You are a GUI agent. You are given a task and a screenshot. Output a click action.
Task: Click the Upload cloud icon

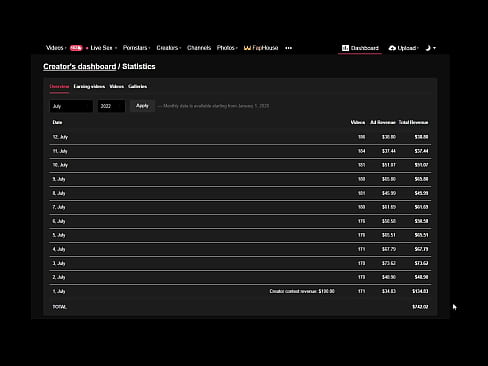[392, 48]
